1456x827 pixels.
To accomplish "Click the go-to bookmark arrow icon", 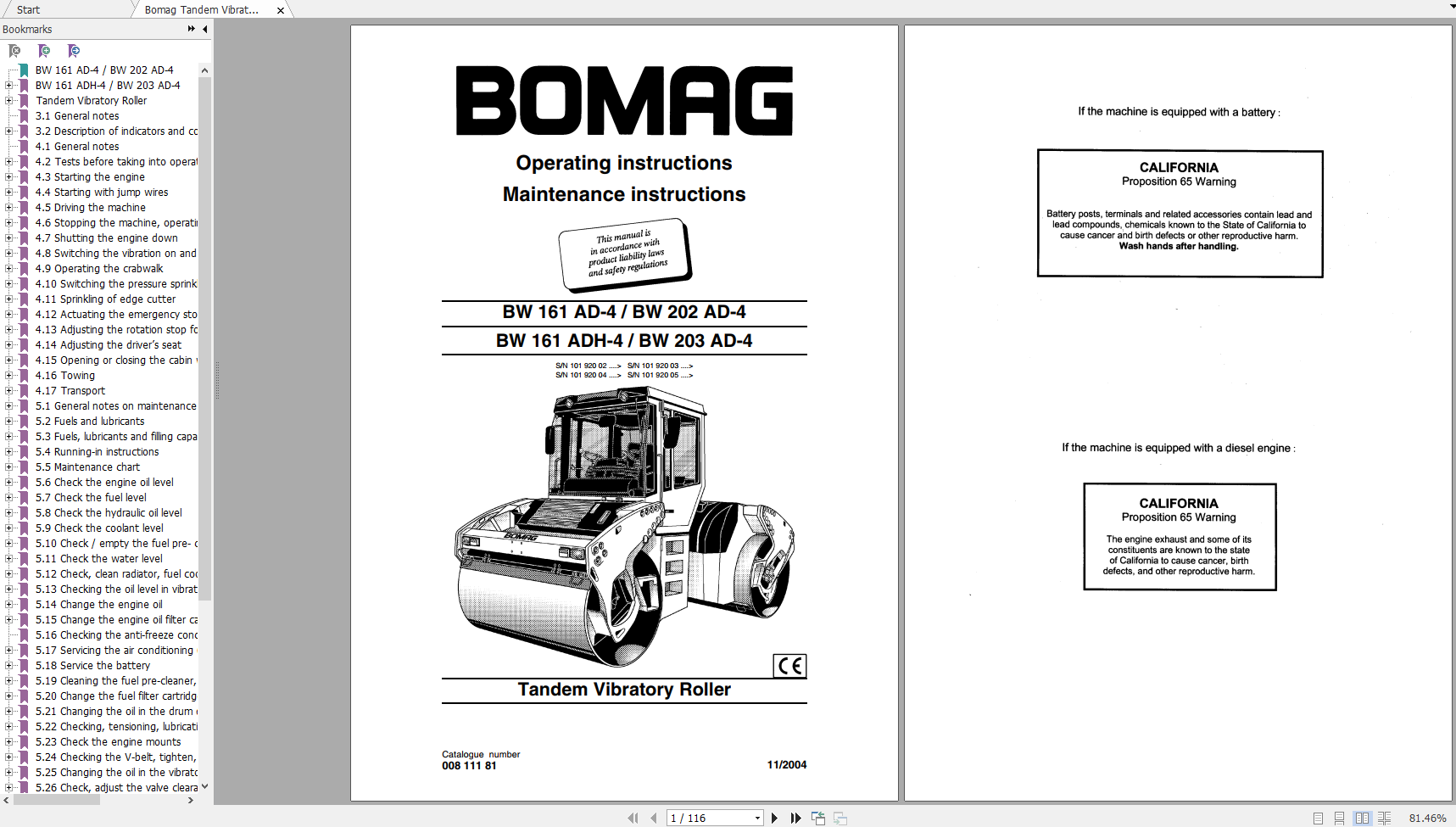I will pyautogui.click(x=74, y=51).
